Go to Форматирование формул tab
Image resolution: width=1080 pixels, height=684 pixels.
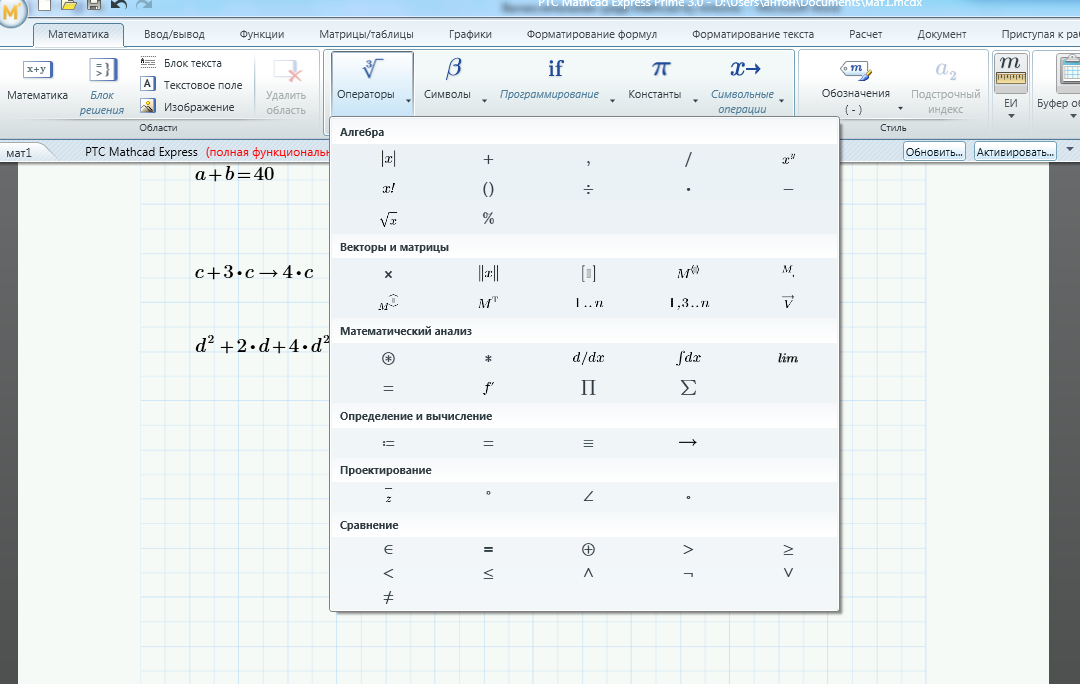[x=592, y=34]
